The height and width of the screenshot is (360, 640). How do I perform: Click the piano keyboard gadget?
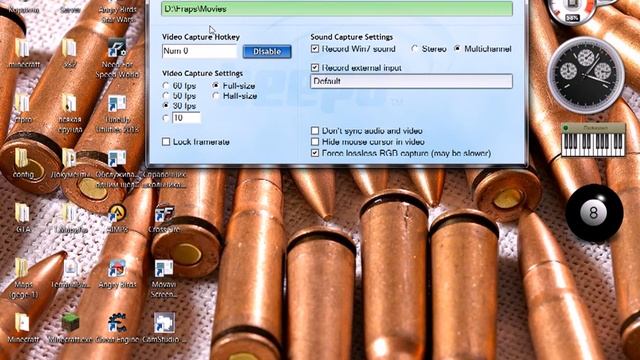(x=593, y=141)
